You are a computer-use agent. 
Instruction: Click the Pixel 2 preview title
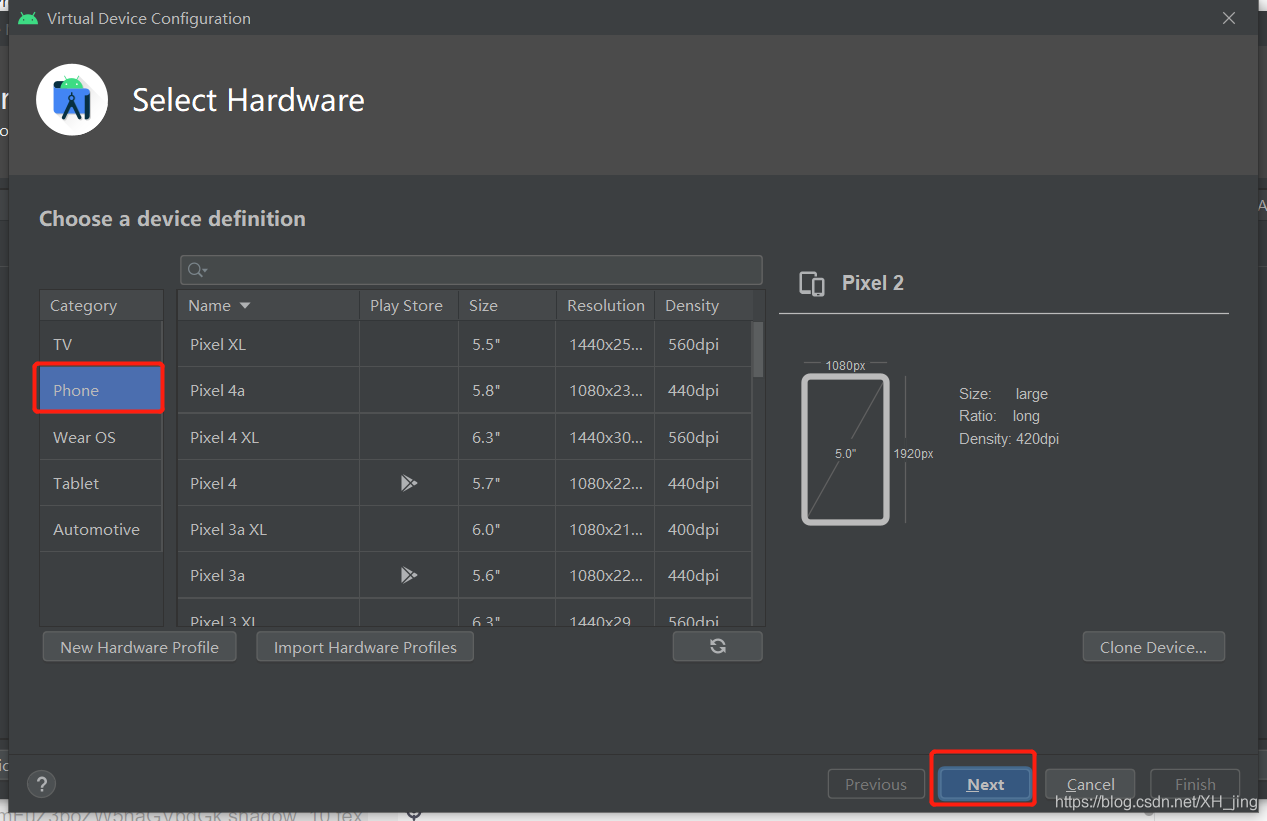tap(873, 283)
